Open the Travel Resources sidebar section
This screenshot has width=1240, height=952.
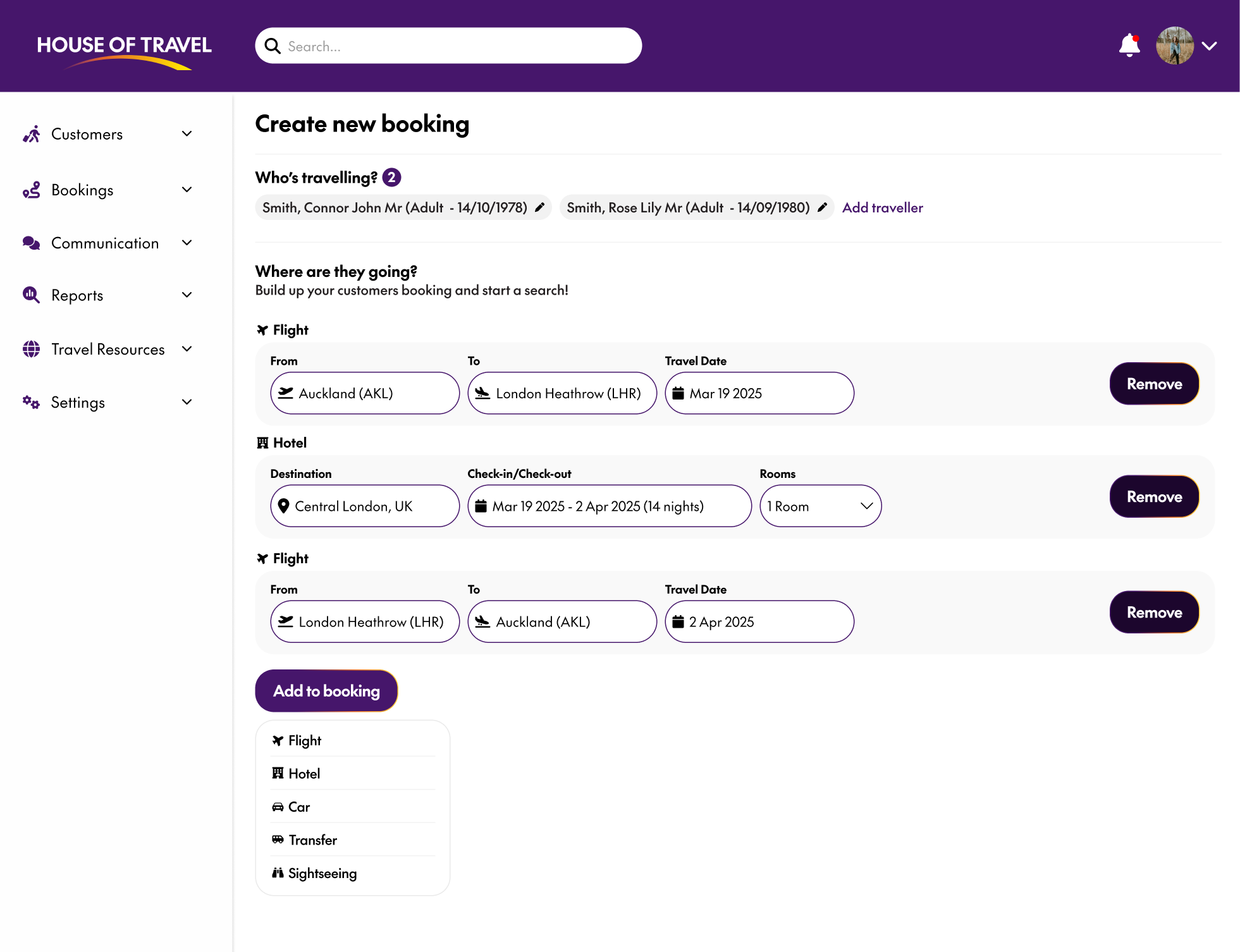[107, 349]
